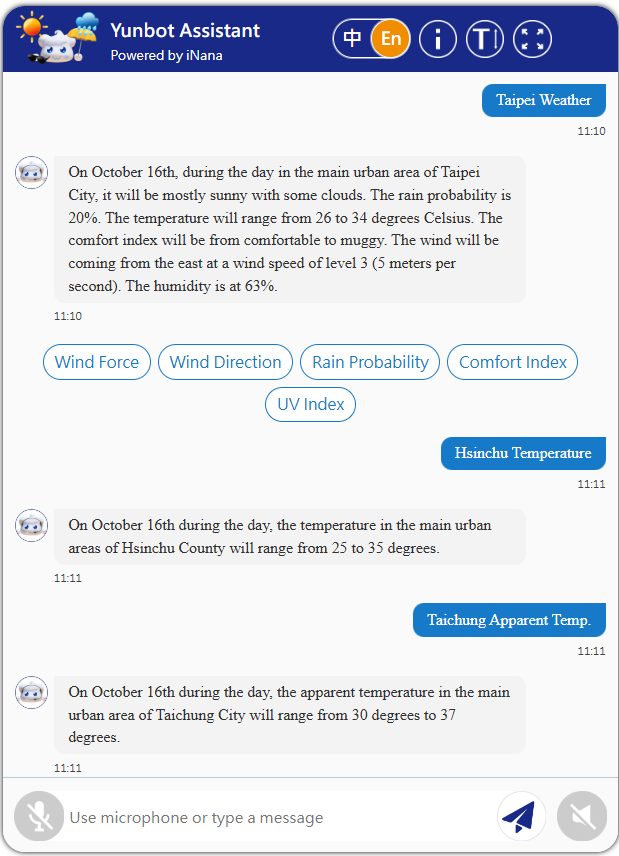Switch language to Chinese (中)
Image resolution: width=619 pixels, height=856 pixels.
click(x=353, y=39)
